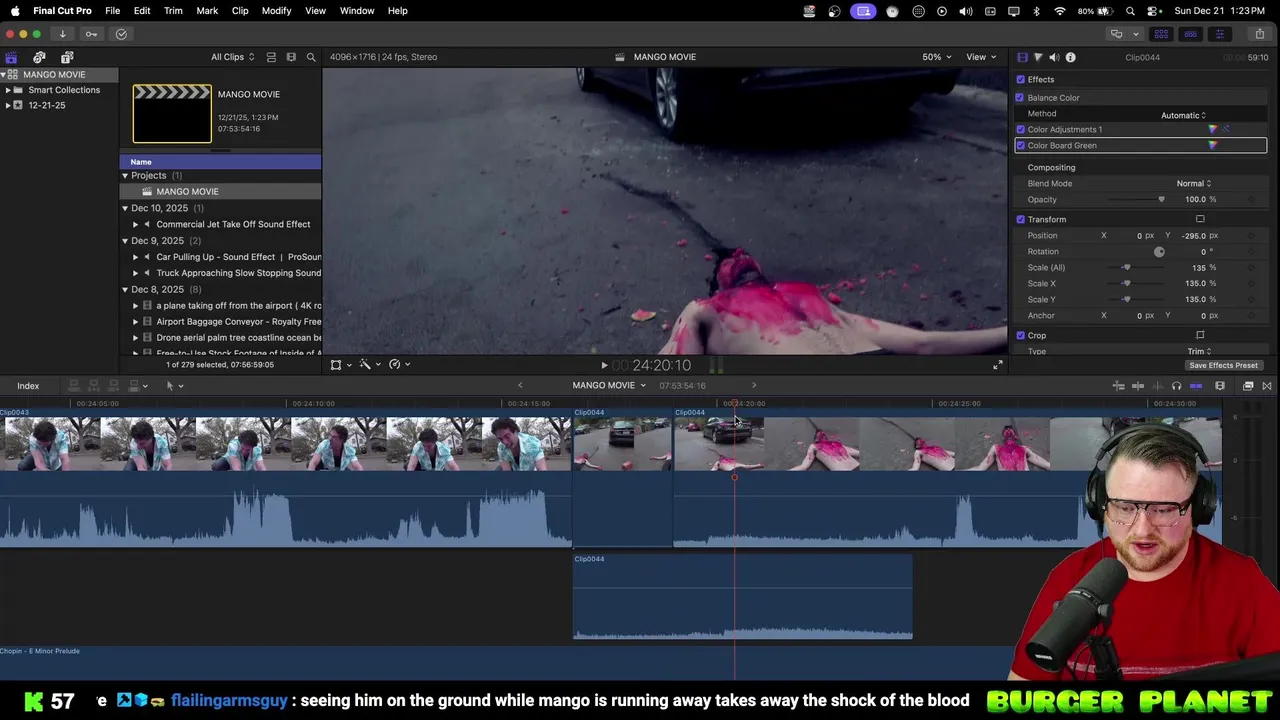Toggle the browser panel grid icon

[1161, 34]
